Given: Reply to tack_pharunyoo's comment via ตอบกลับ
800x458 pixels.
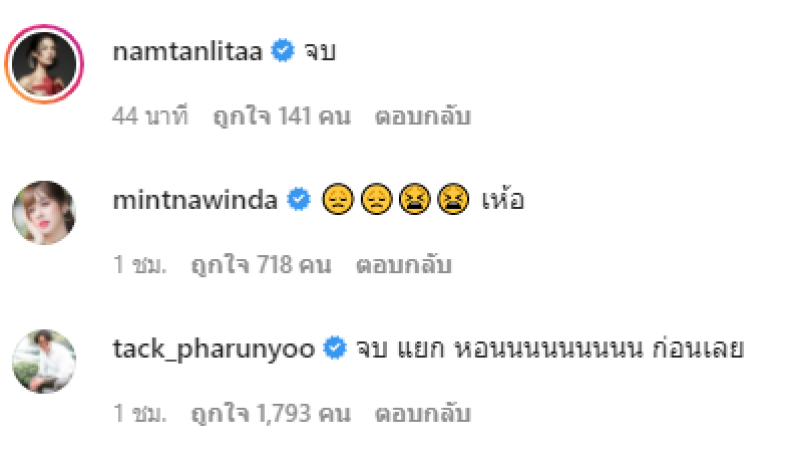Looking at the screenshot, I should [x=423, y=414].
